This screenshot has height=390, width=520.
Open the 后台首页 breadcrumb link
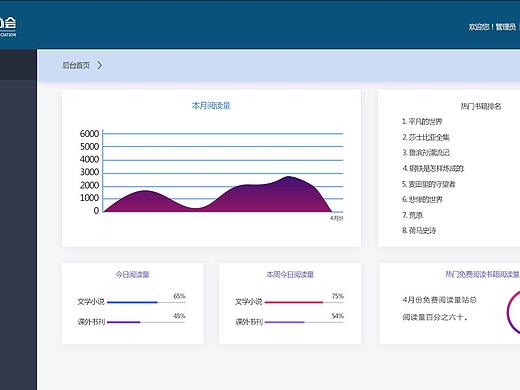[76, 65]
